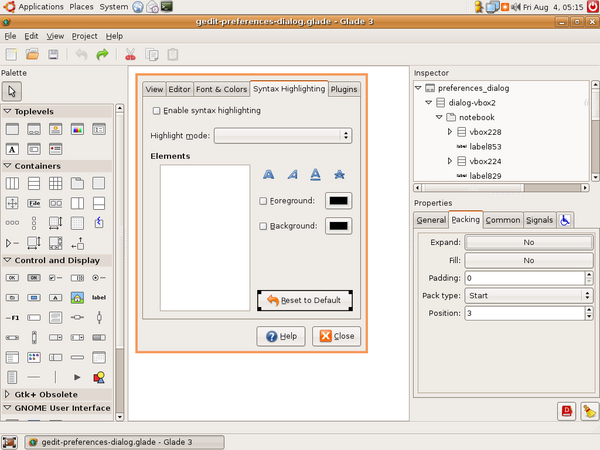Screen dimensions: 600x450
Task: Select the Vertical Box container
Action: coord(34,183)
